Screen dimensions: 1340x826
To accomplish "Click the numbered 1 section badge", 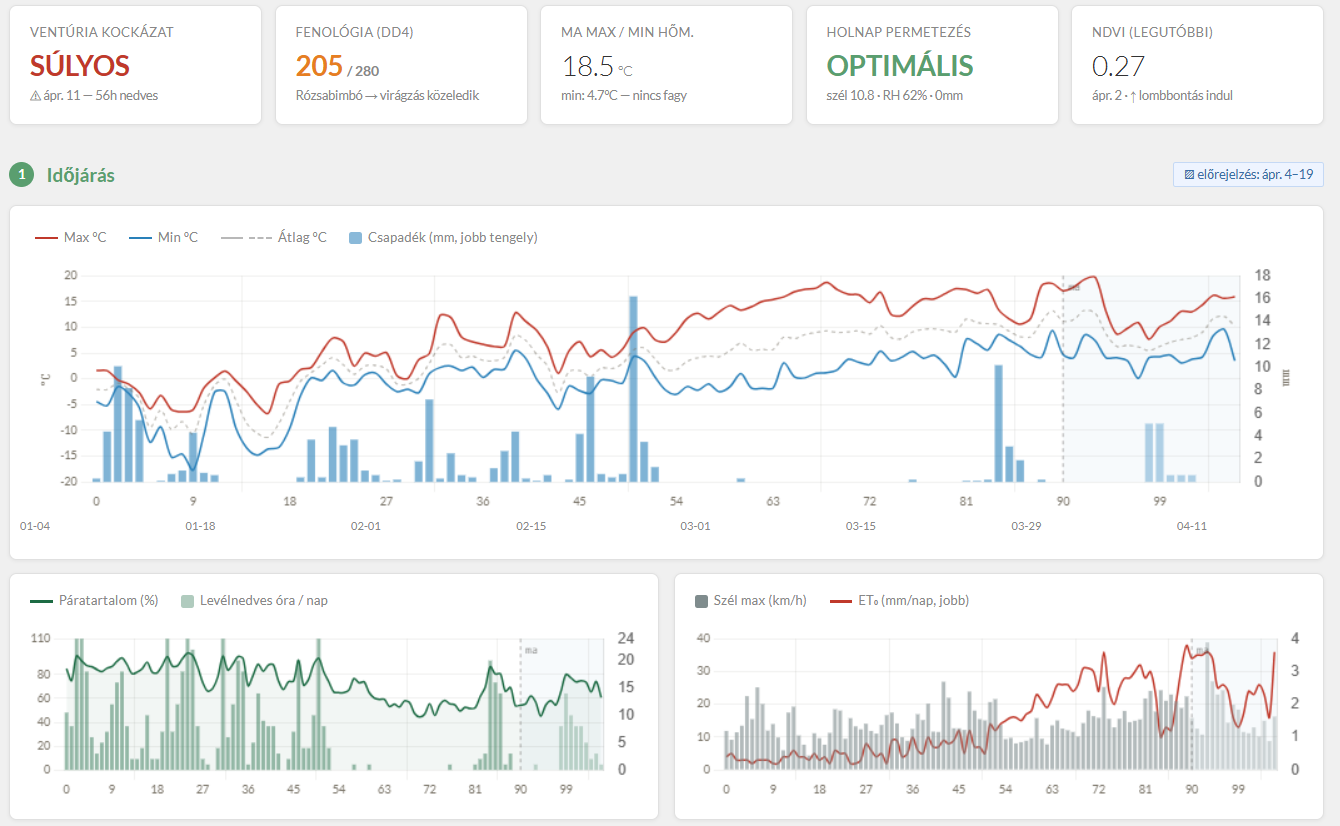I will tap(21, 175).
